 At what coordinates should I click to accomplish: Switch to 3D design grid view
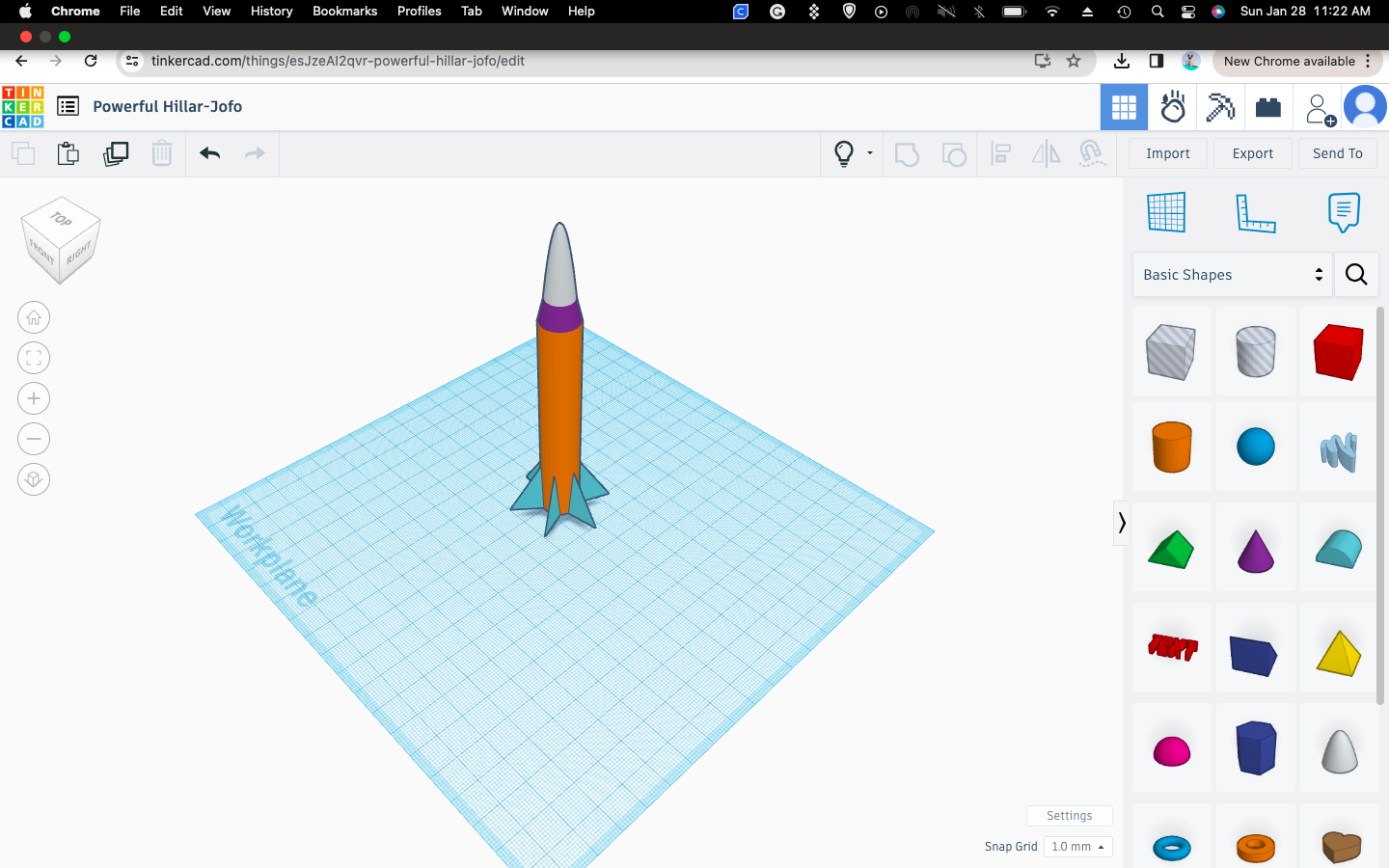[1124, 107]
